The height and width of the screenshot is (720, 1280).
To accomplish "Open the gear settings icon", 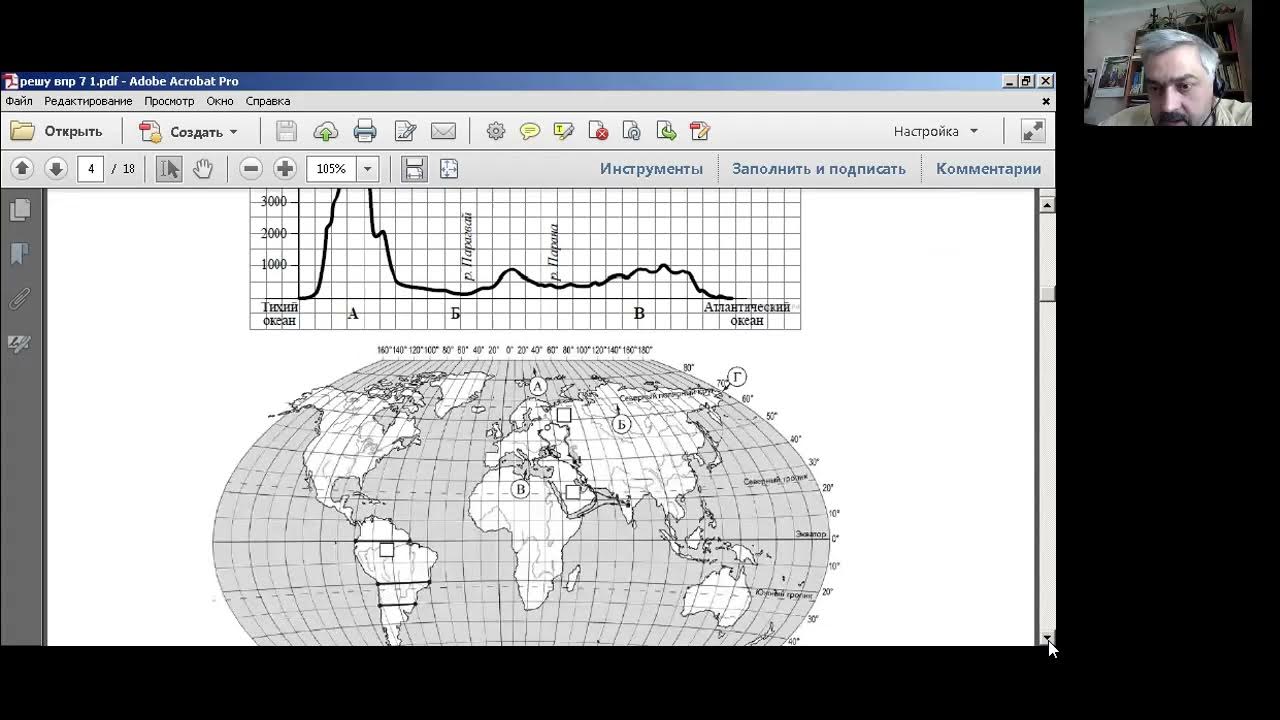I will tap(496, 131).
